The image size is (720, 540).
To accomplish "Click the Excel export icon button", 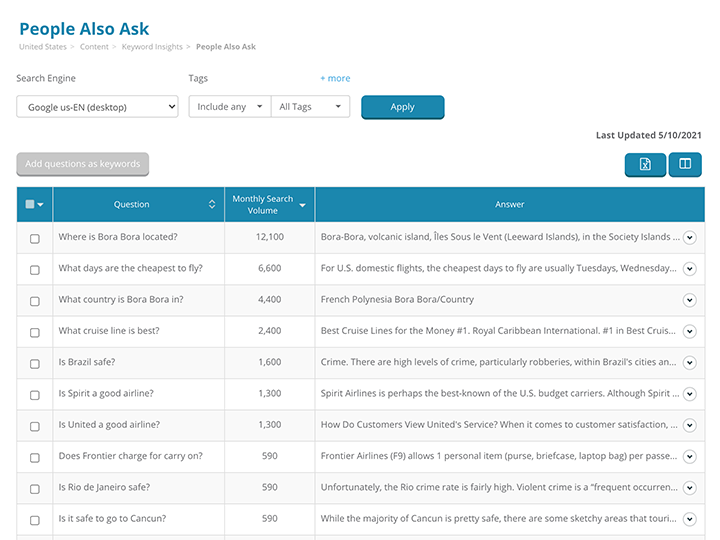I will coord(645,165).
